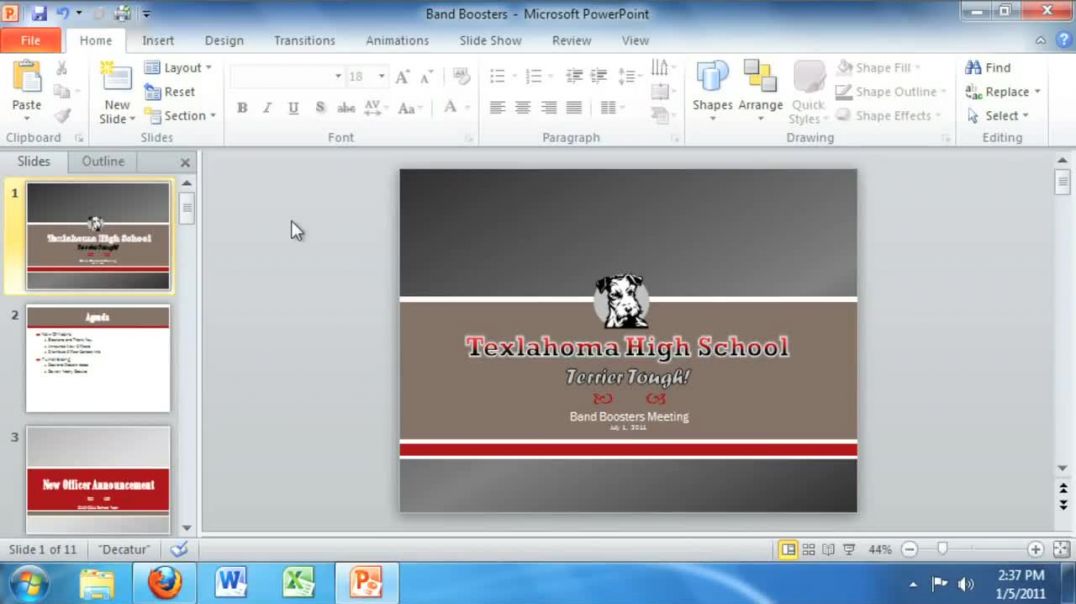1076x604 pixels.
Task: Switch to the Review tab
Action: point(572,40)
